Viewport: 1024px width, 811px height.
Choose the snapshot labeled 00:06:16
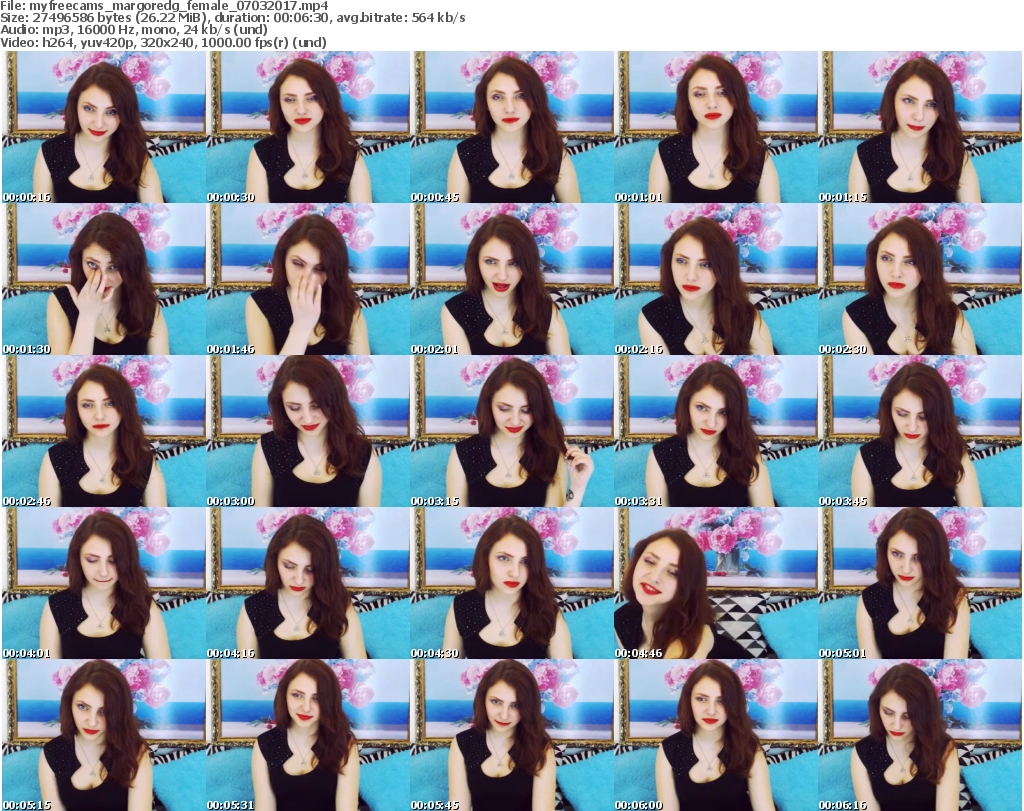[920, 735]
